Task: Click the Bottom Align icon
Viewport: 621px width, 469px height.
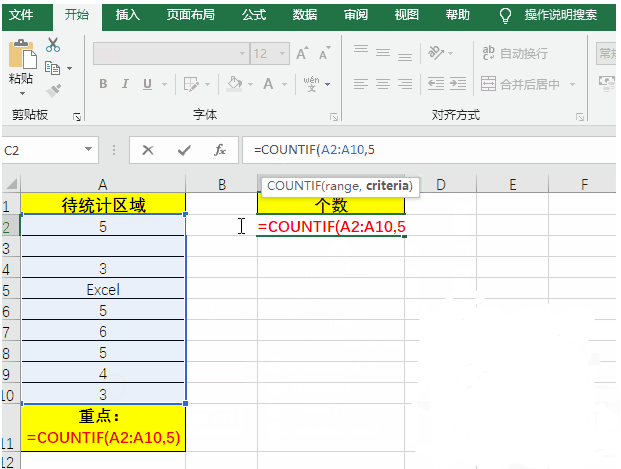Action: coord(405,57)
